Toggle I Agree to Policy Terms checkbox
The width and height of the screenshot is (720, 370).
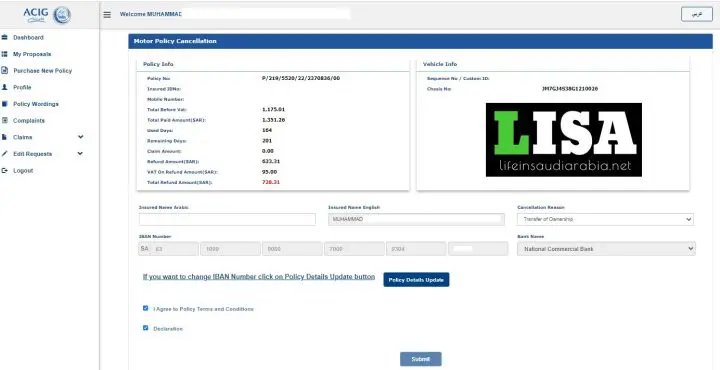pyautogui.click(x=146, y=308)
